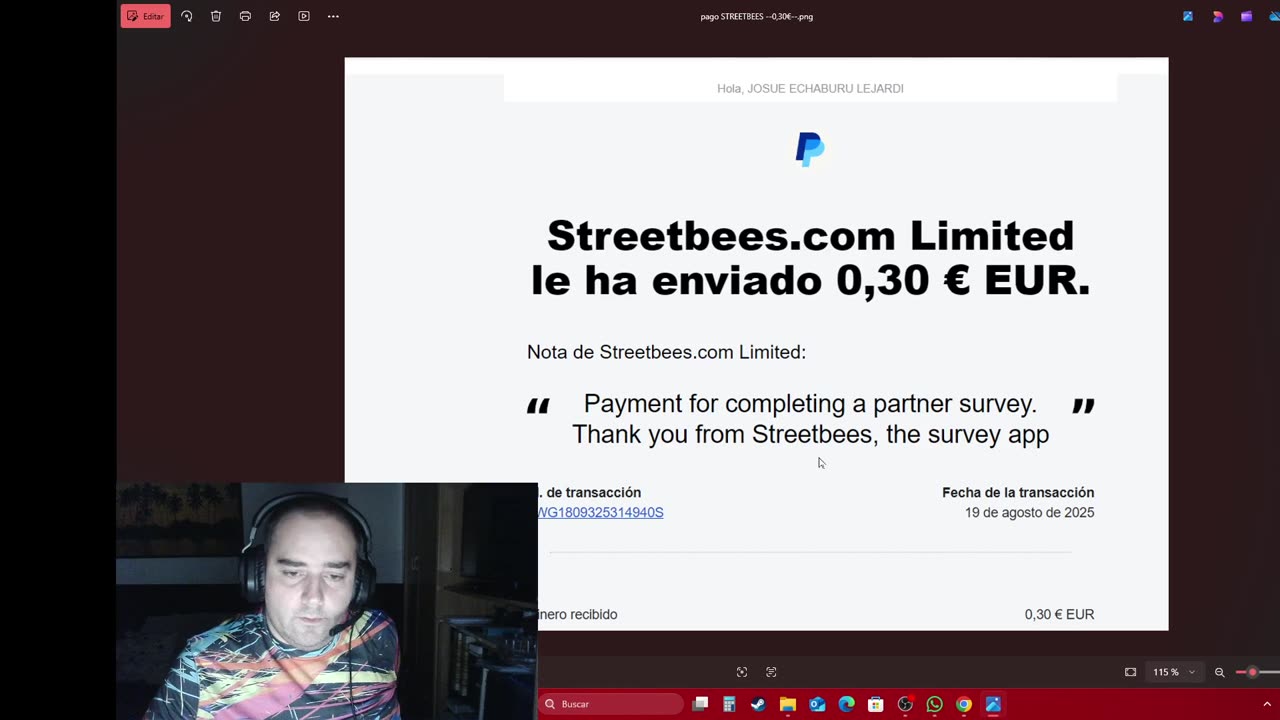Share the image via the share icon
This screenshot has height=720, width=1280.
[274, 16]
